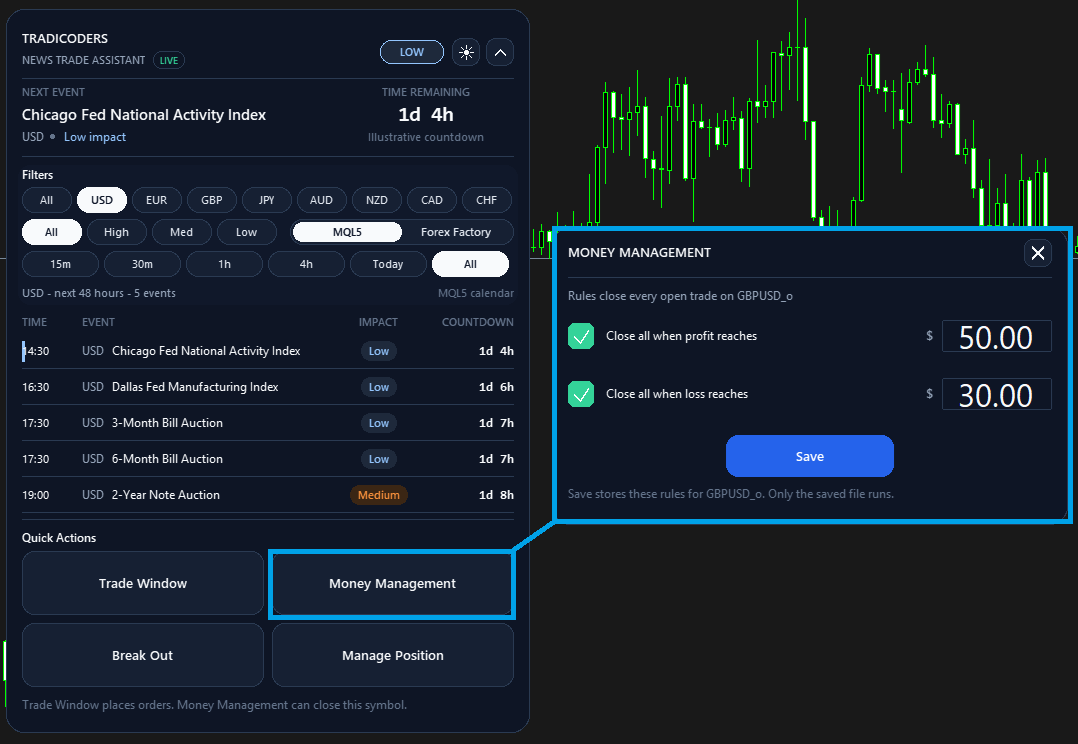The height and width of the screenshot is (744, 1078).
Task: Select the 6-Month Bill Auction event
Action: tap(268, 459)
